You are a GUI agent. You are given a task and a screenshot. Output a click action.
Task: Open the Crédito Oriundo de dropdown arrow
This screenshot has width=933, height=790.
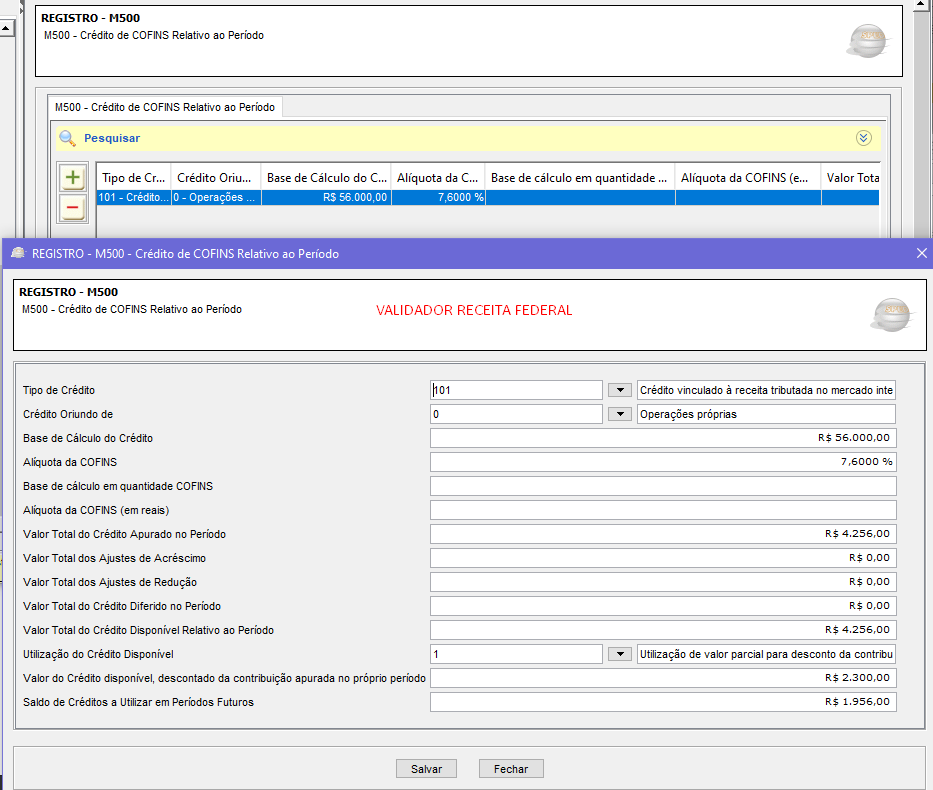620,414
